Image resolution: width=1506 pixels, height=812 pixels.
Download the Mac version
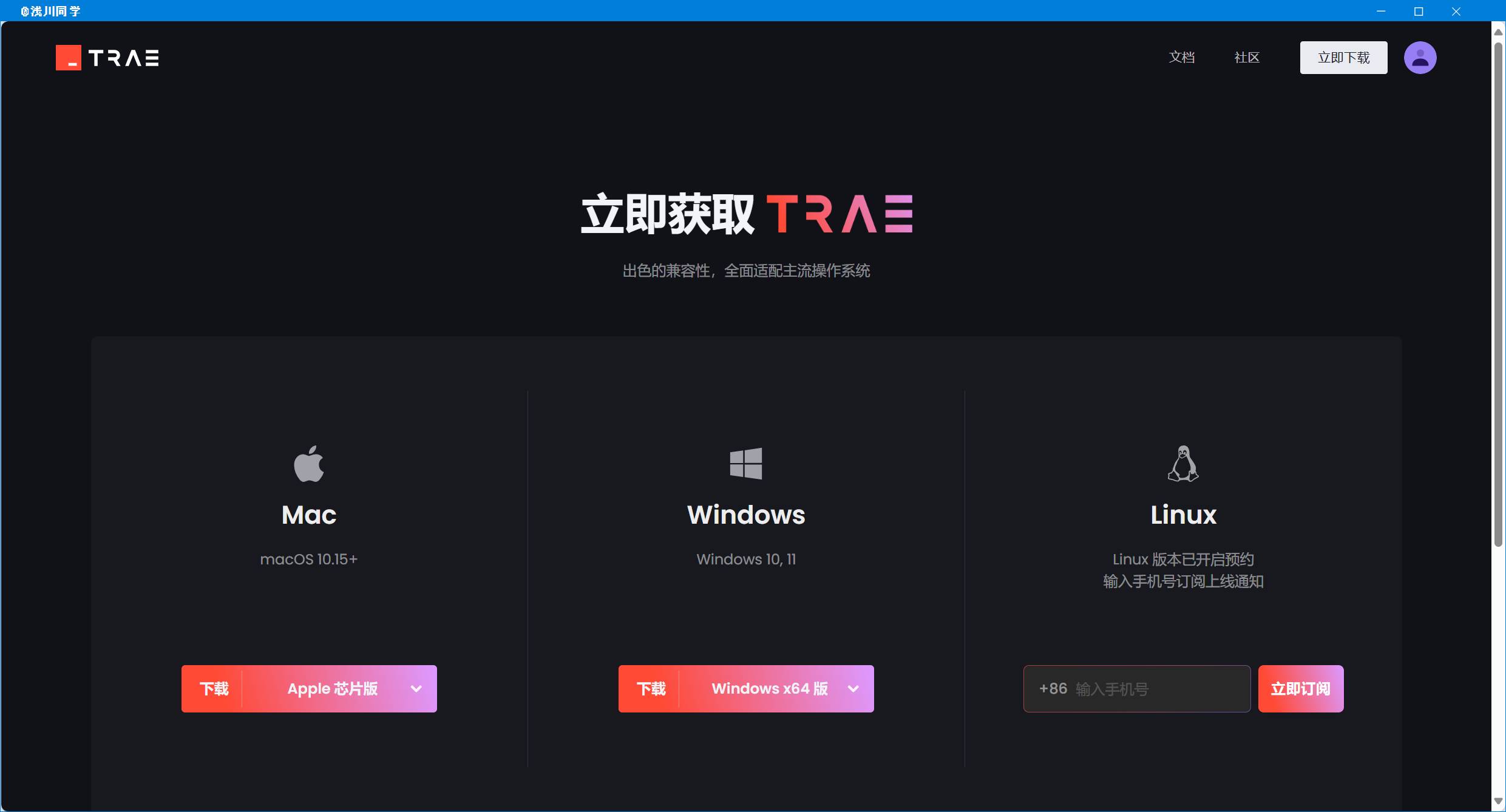coord(214,689)
